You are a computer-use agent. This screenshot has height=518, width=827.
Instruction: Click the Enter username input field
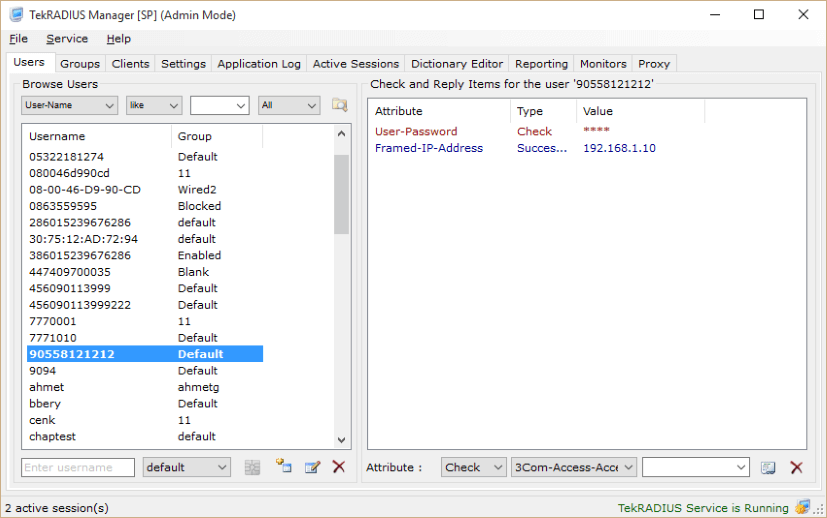point(78,467)
